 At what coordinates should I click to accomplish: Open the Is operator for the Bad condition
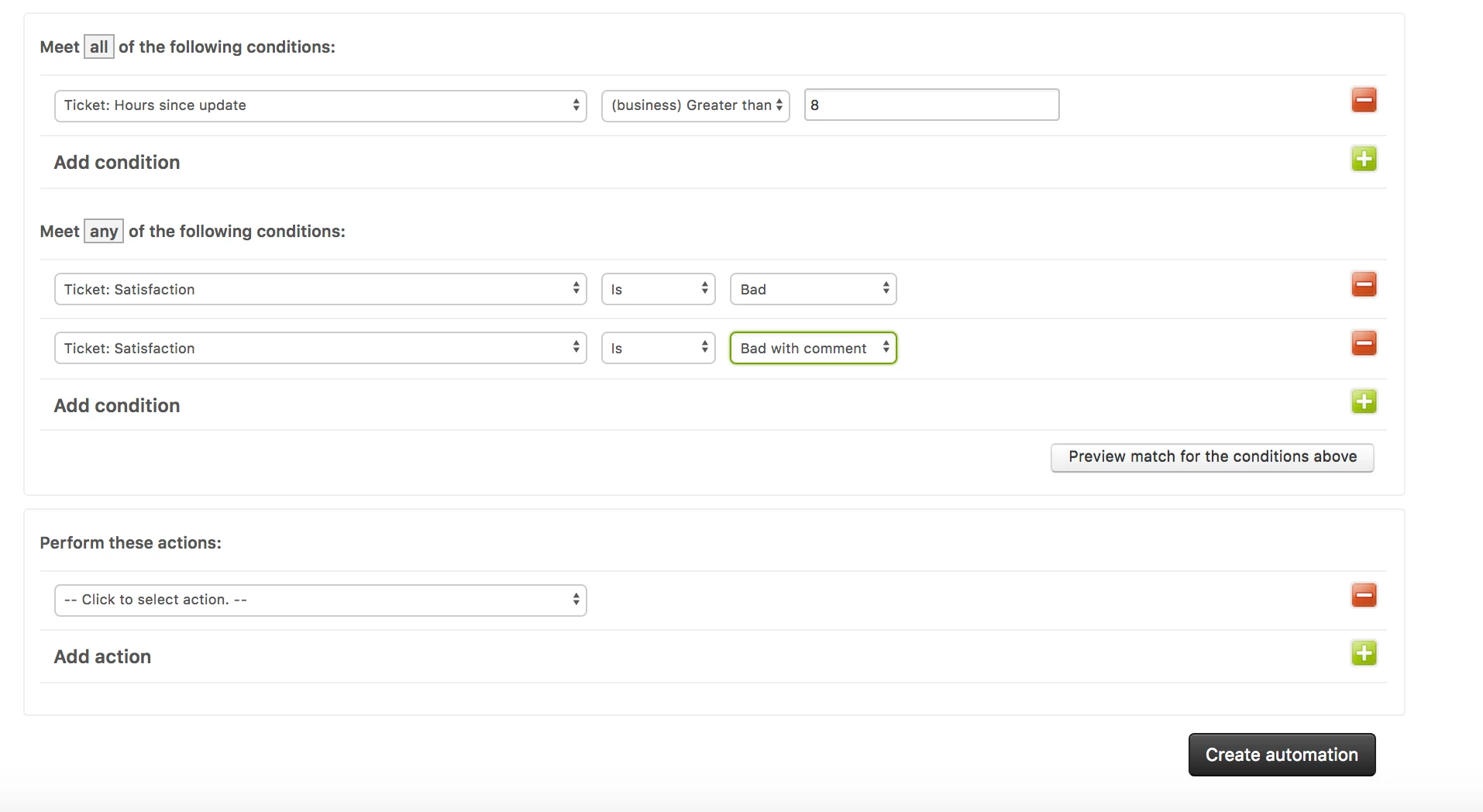658,289
